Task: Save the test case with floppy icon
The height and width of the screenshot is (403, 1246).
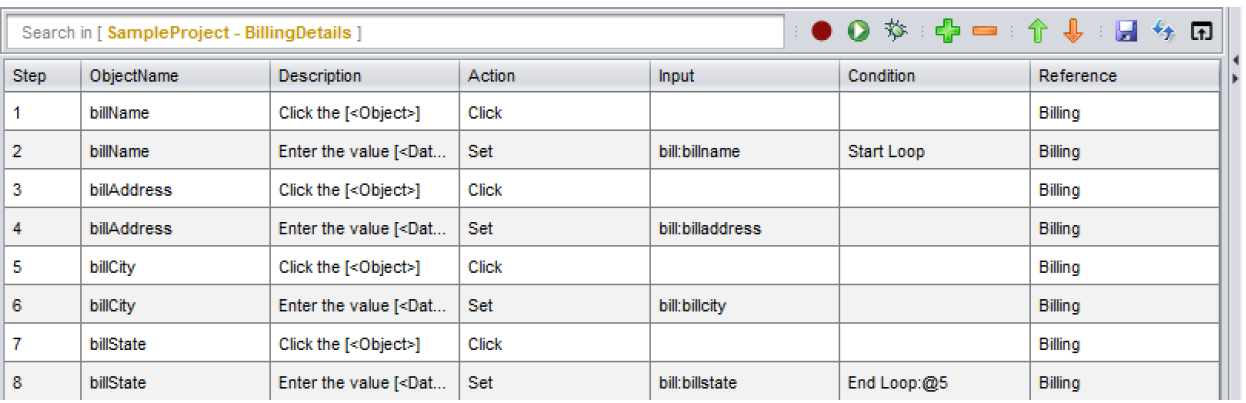Action: point(1127,32)
